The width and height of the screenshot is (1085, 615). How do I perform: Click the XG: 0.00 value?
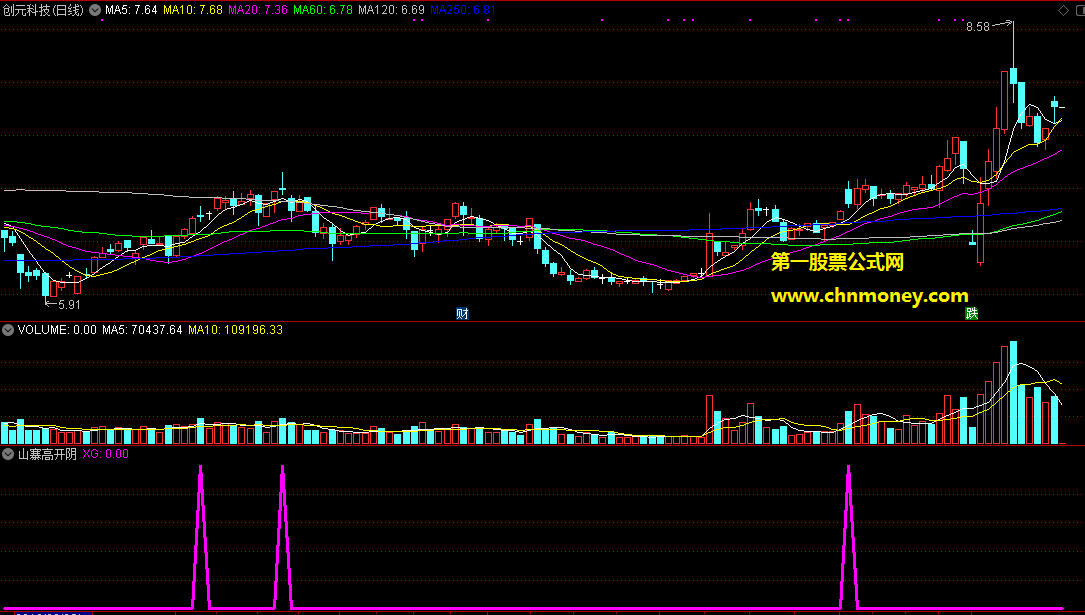pos(105,454)
